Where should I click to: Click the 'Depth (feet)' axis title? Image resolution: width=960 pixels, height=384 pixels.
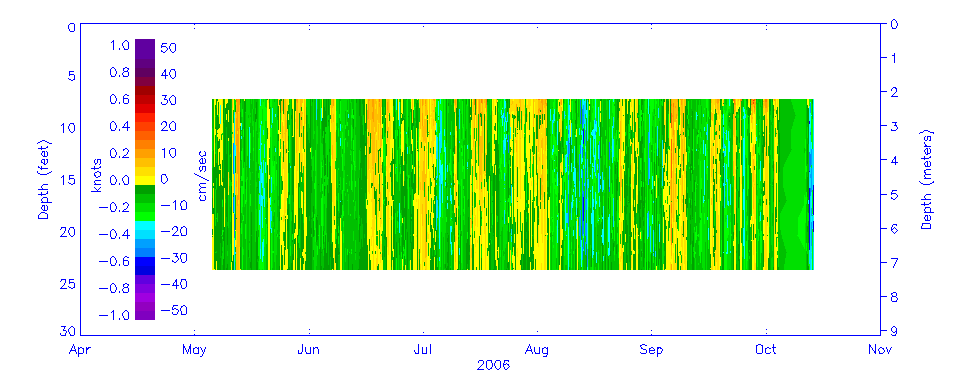tap(45, 179)
